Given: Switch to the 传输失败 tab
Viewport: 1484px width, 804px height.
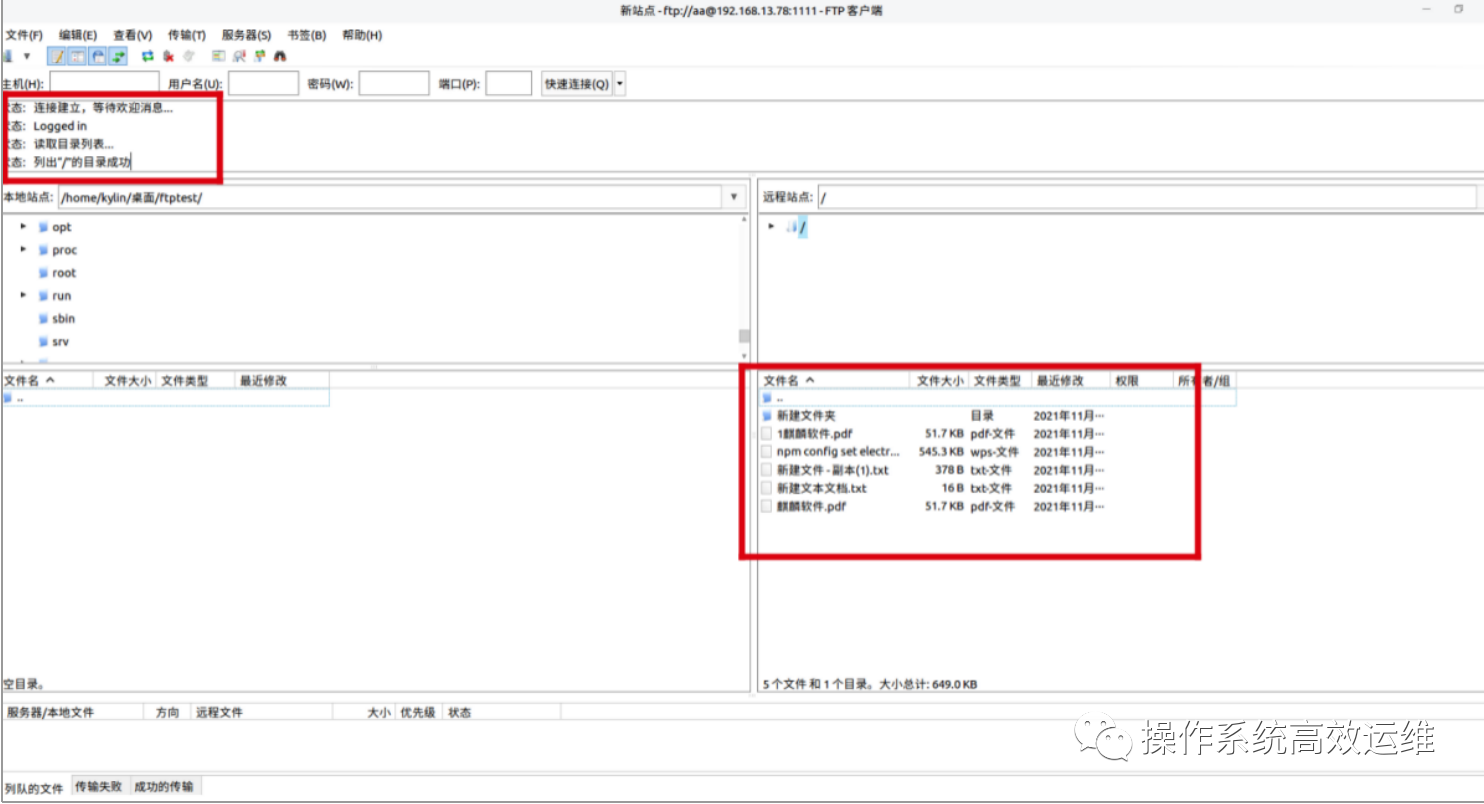Looking at the screenshot, I should [x=99, y=787].
